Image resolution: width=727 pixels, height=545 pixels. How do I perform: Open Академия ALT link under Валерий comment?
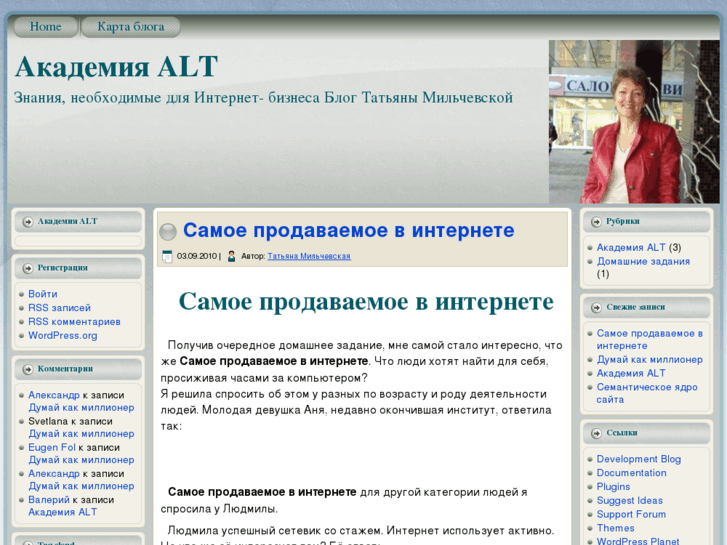[x=63, y=513]
